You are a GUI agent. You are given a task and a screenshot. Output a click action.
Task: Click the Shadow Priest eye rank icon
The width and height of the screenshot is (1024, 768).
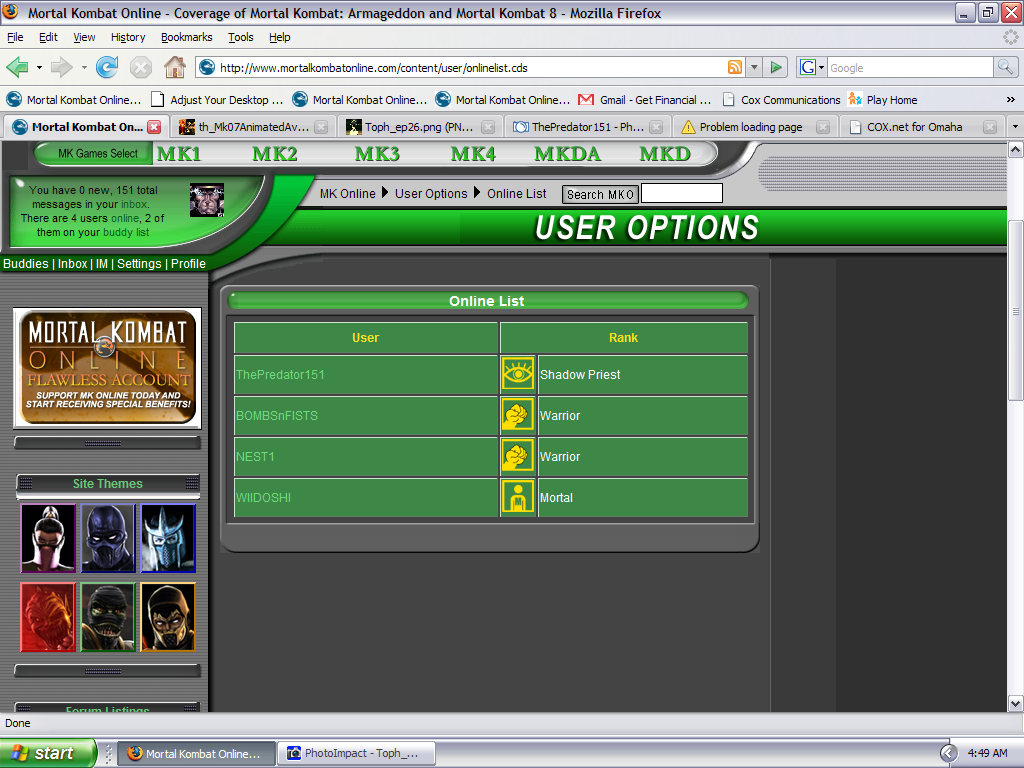point(518,374)
